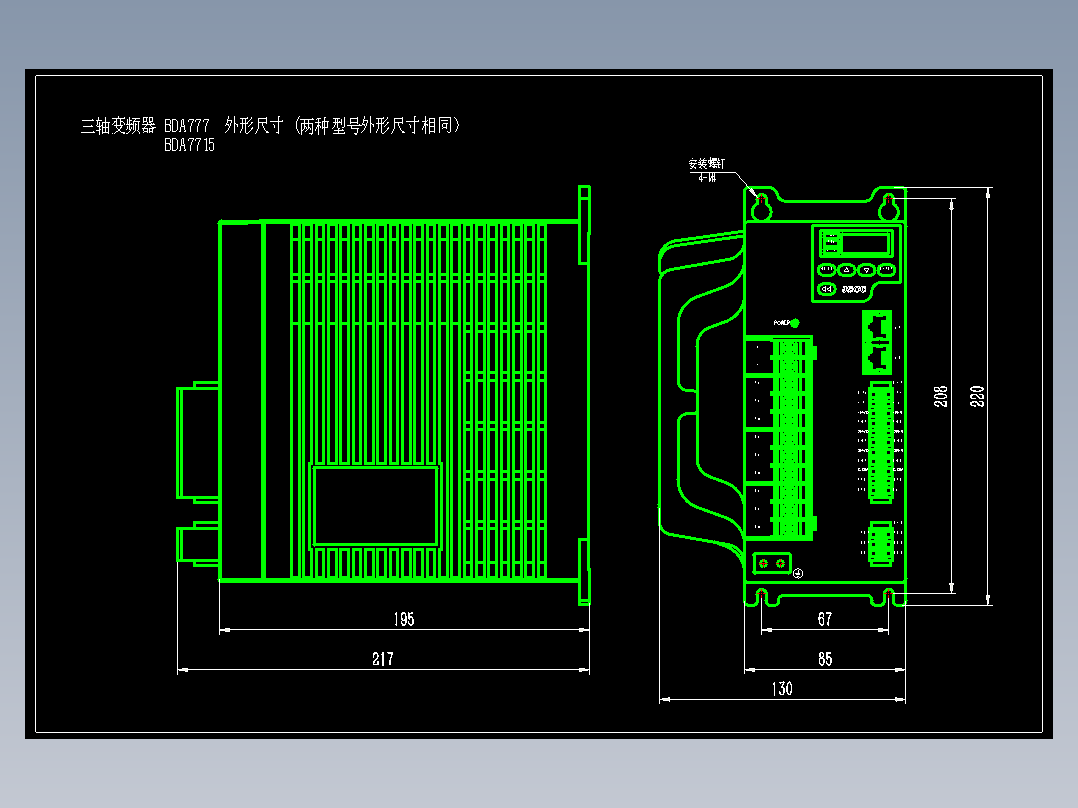The image size is (1078, 808).
Task: Click the bottom-right mounting slot cross mark
Action: (888, 593)
